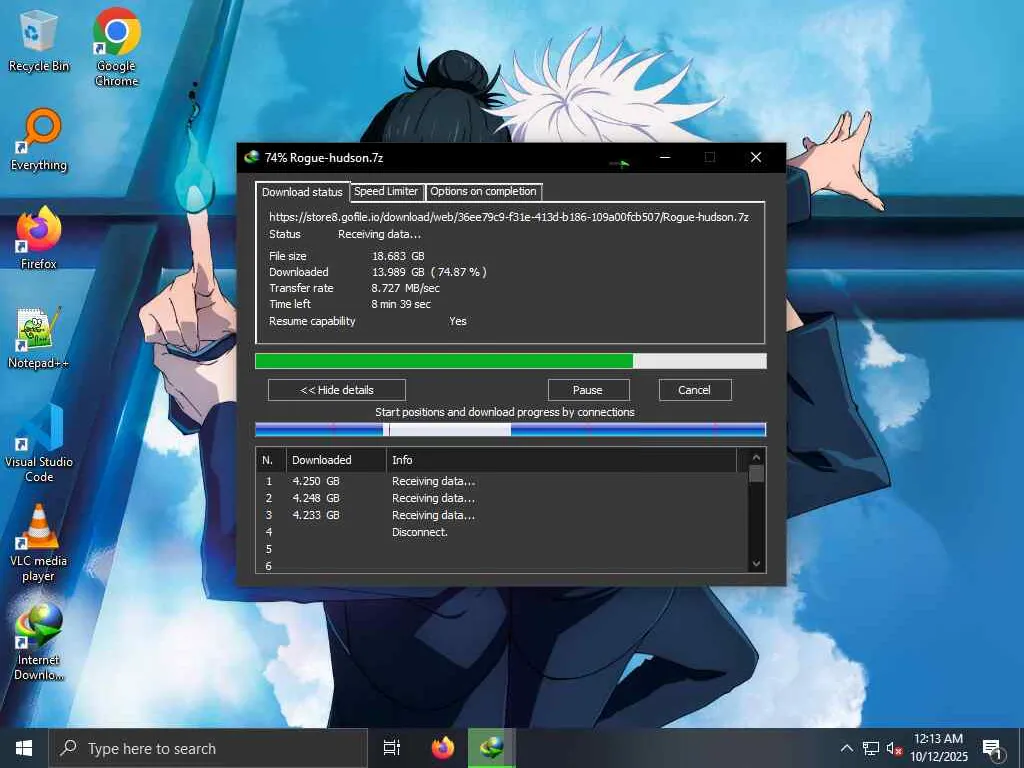Click the 'Type here to search' box
This screenshot has width=1024, height=768.
tap(208, 748)
